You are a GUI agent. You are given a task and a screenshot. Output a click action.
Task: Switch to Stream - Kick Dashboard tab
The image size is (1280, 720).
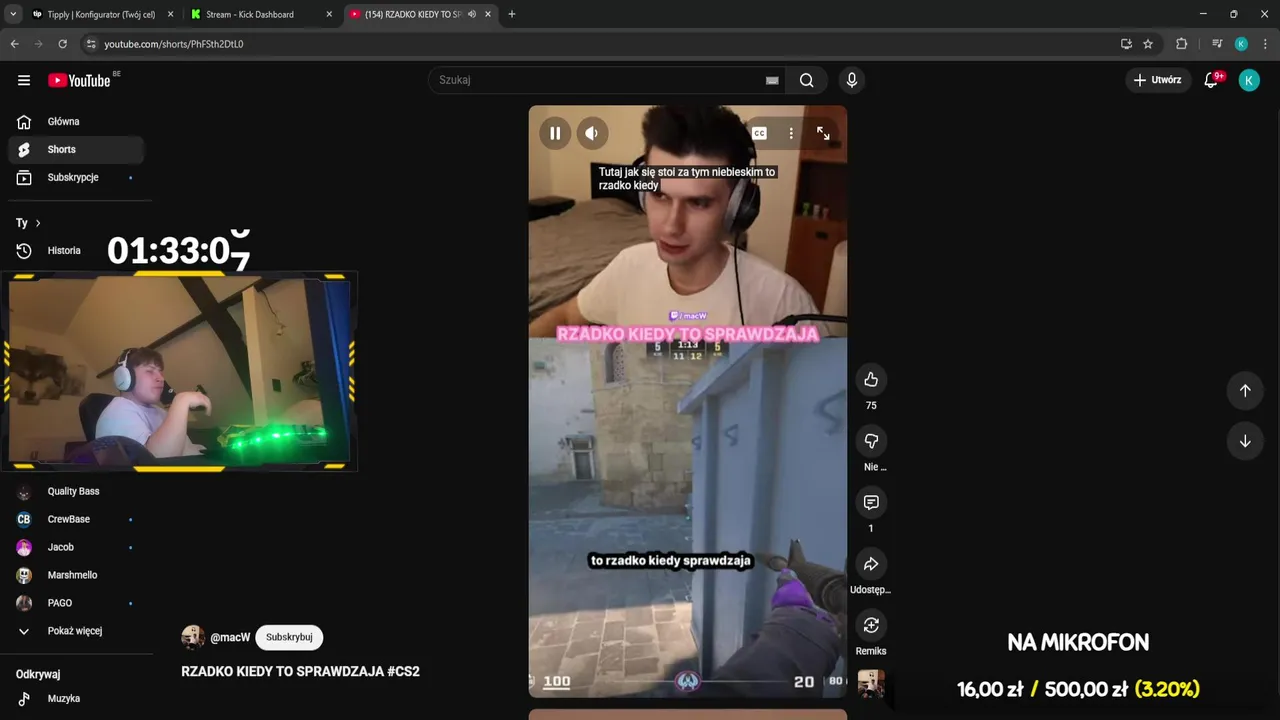click(251, 14)
